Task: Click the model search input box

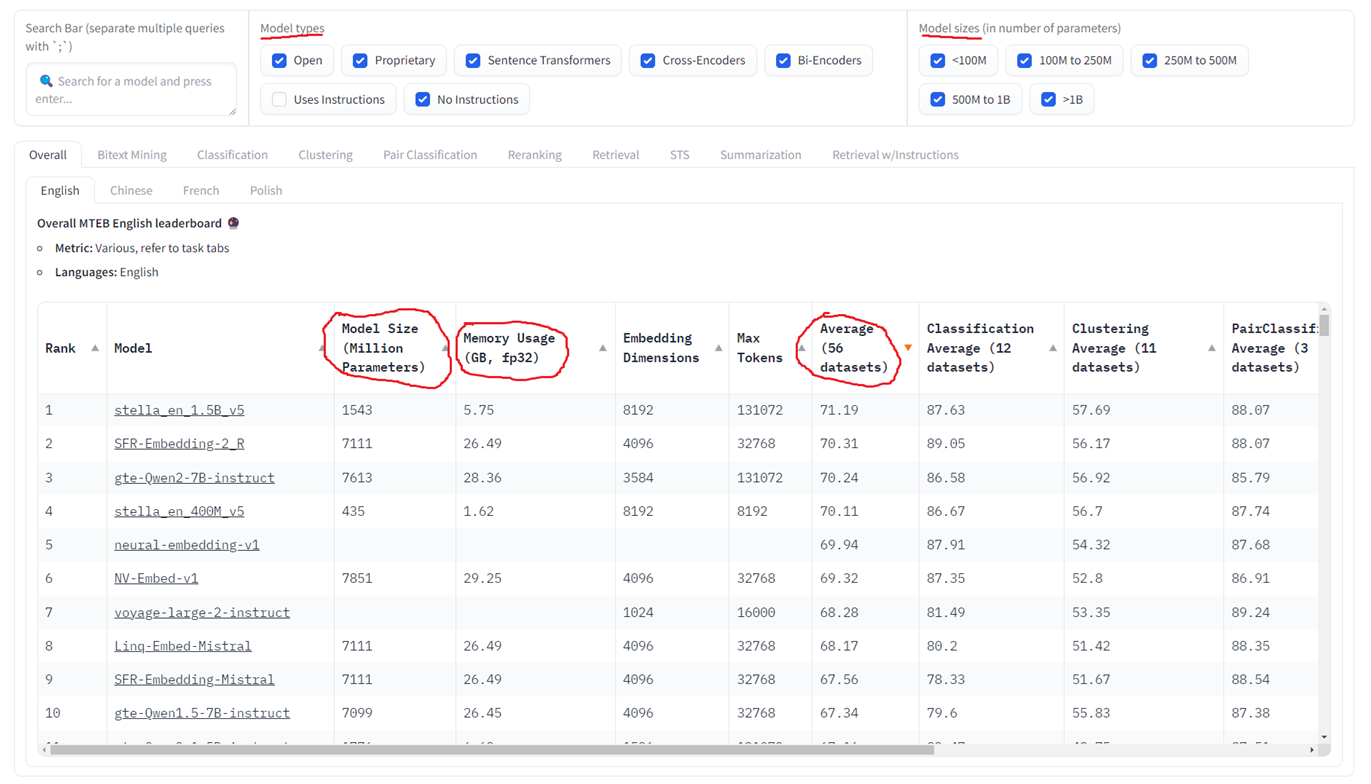Action: pos(131,90)
